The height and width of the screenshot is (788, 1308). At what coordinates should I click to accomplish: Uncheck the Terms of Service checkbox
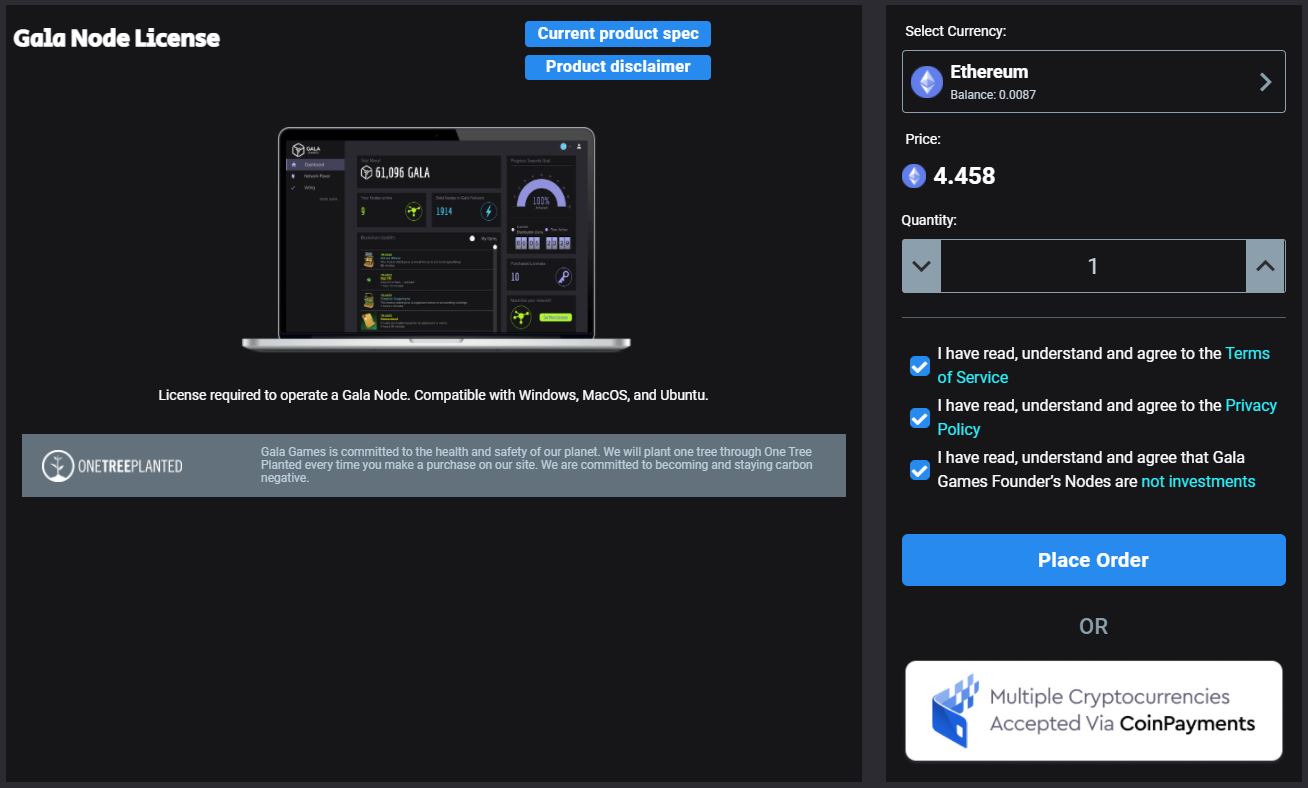click(x=920, y=366)
